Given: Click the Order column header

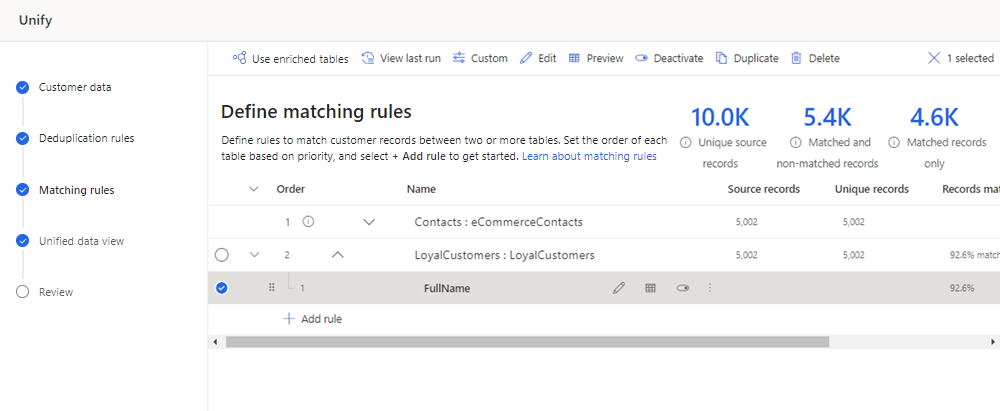Looking at the screenshot, I should [x=291, y=190].
